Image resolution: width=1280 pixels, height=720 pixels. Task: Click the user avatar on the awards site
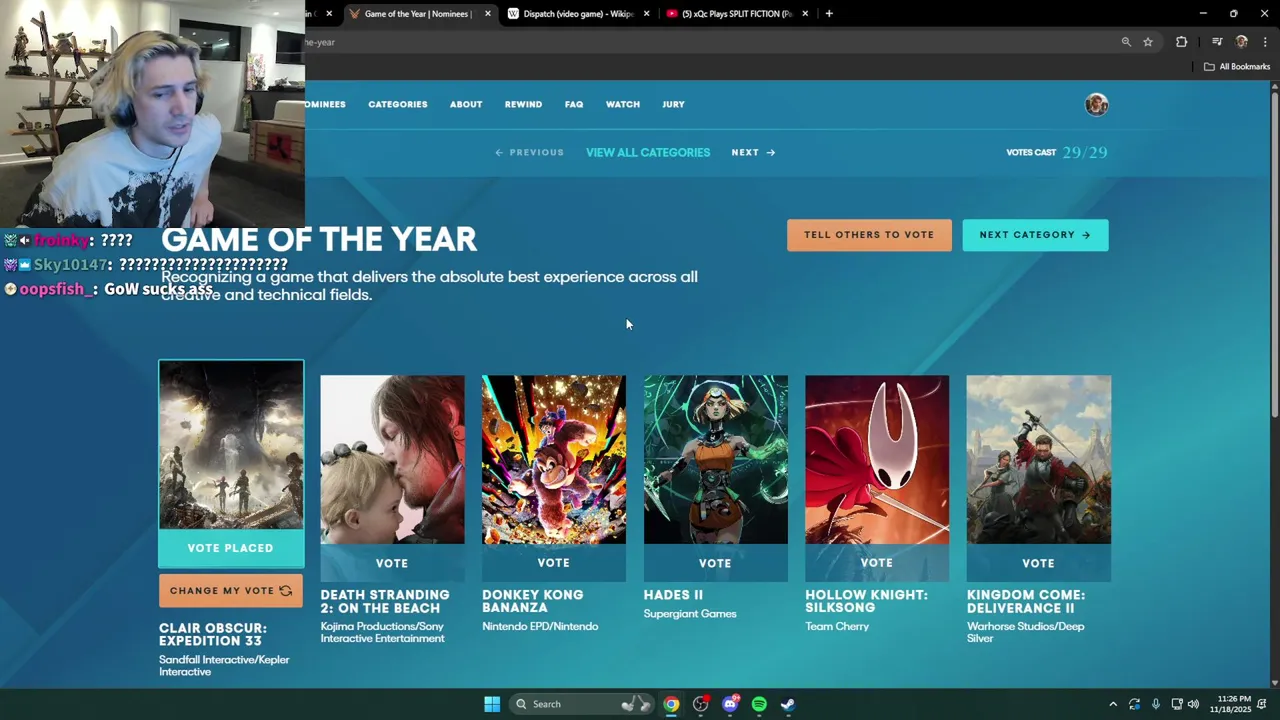point(1097,105)
